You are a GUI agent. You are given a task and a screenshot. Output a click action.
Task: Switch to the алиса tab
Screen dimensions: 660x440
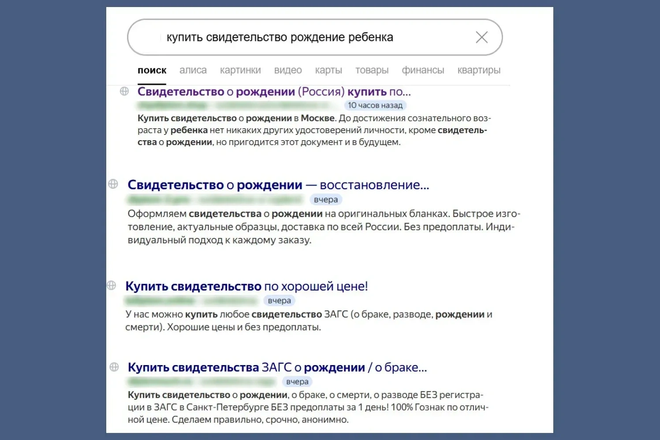pyautogui.click(x=193, y=70)
